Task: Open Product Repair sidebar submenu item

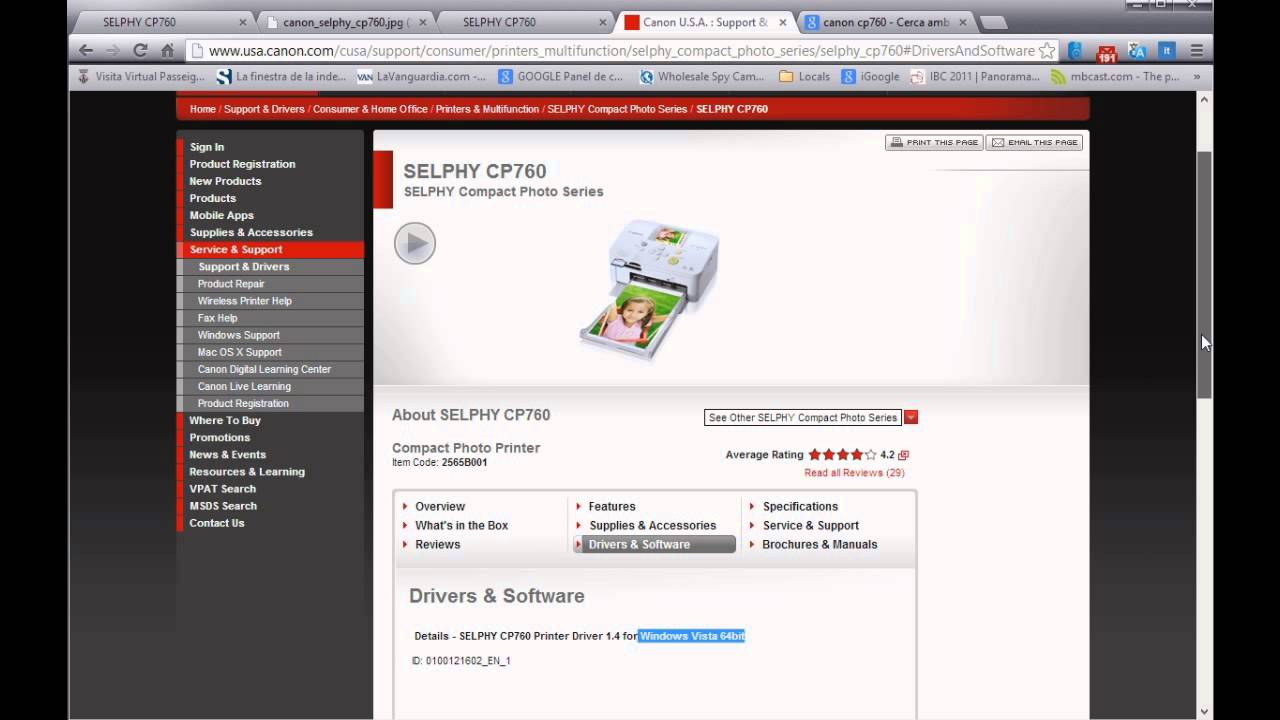Action: 231,284
